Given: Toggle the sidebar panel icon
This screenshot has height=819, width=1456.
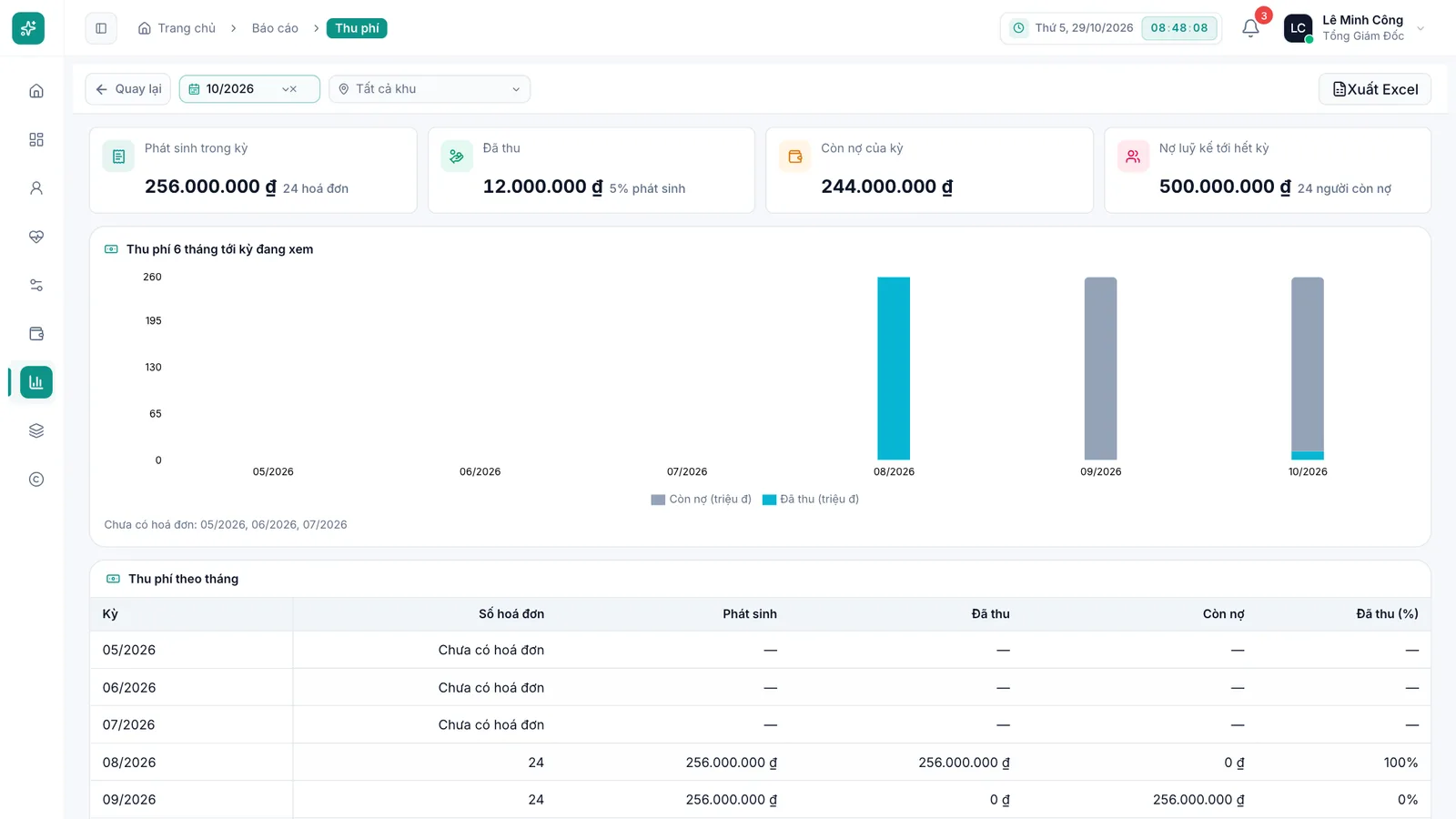Looking at the screenshot, I should [x=101, y=28].
